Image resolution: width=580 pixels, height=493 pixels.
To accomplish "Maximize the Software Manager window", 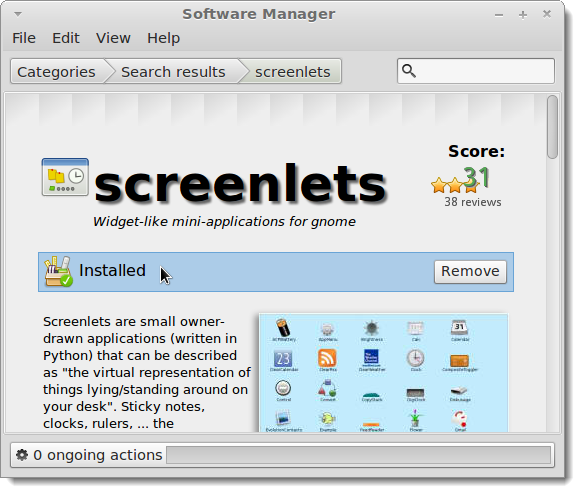I will point(523,15).
